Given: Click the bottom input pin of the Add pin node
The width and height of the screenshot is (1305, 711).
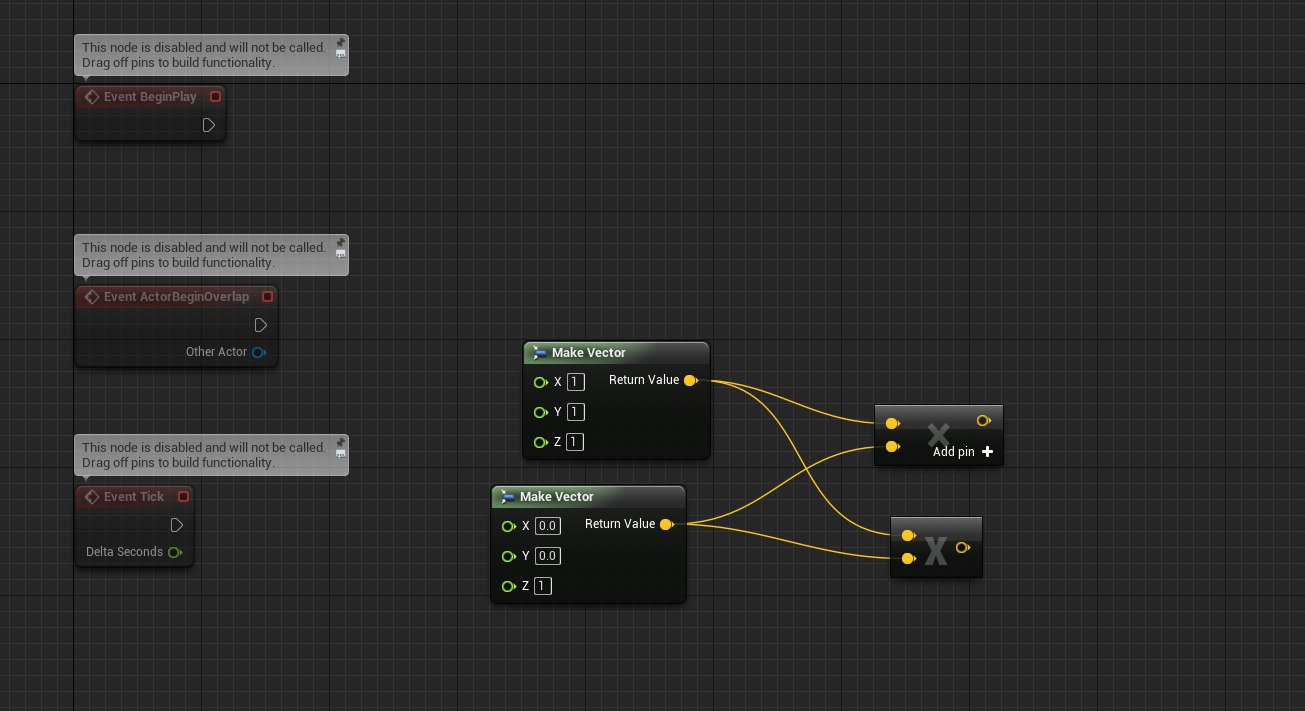Looking at the screenshot, I should [x=892, y=447].
